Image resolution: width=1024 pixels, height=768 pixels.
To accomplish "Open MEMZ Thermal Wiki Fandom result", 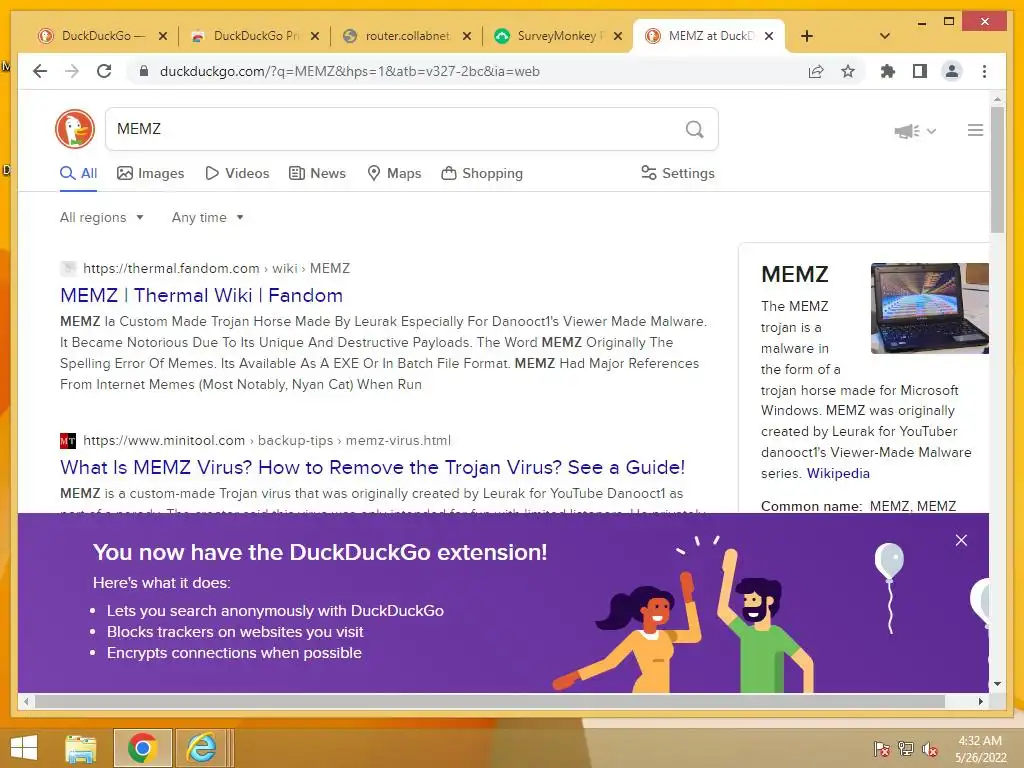I will point(201,295).
